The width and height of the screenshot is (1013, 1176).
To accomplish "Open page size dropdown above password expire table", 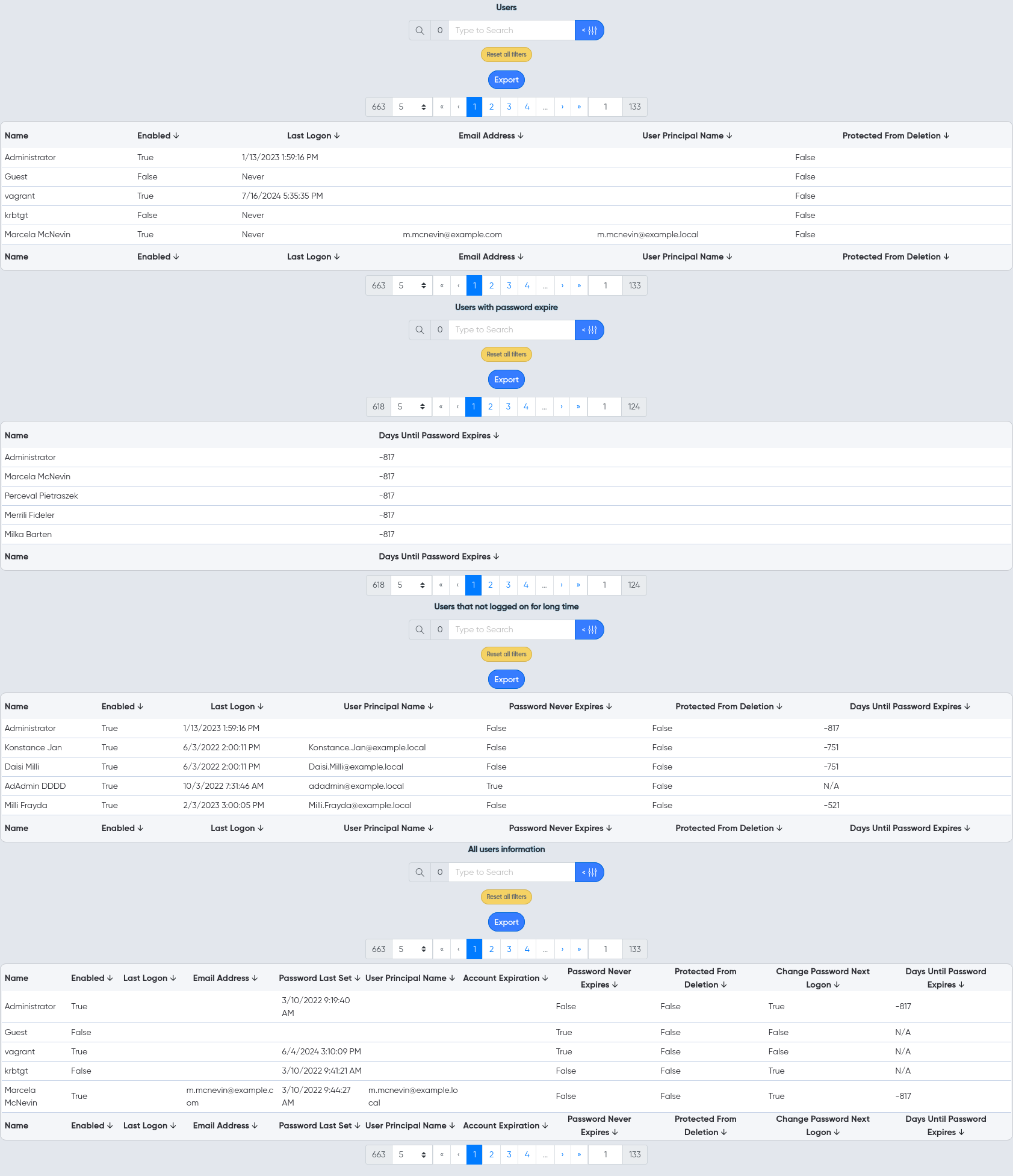I will (411, 406).
